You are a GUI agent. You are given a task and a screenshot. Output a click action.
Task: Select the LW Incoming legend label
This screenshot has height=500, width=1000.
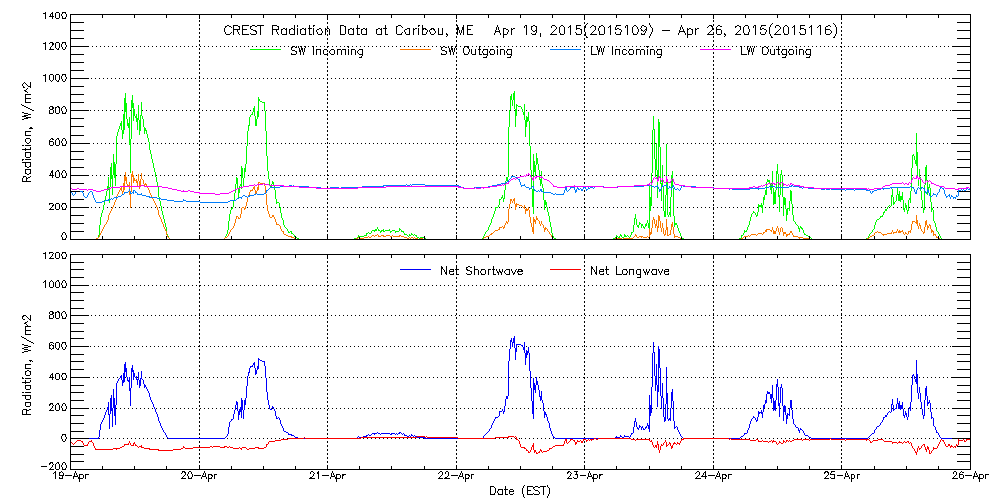coord(625,51)
